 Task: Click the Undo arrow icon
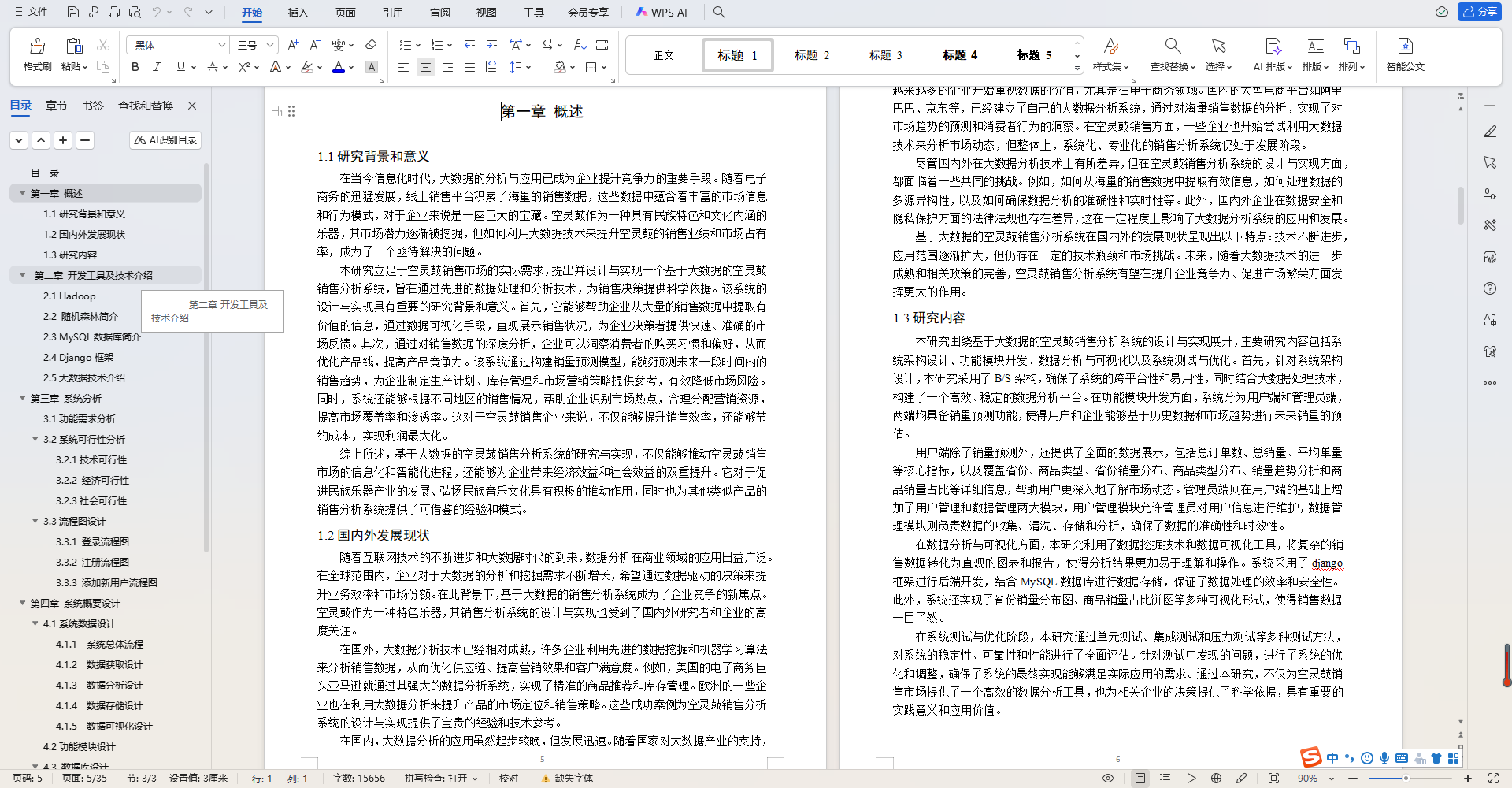(x=157, y=12)
